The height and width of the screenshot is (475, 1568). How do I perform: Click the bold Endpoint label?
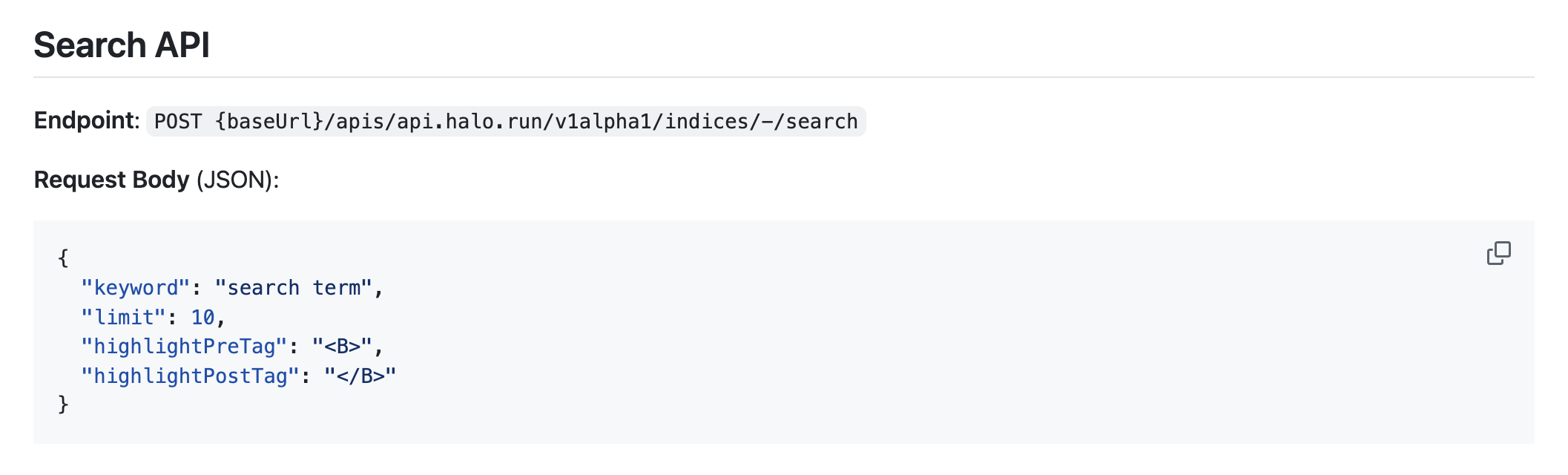pyautogui.click(x=86, y=121)
